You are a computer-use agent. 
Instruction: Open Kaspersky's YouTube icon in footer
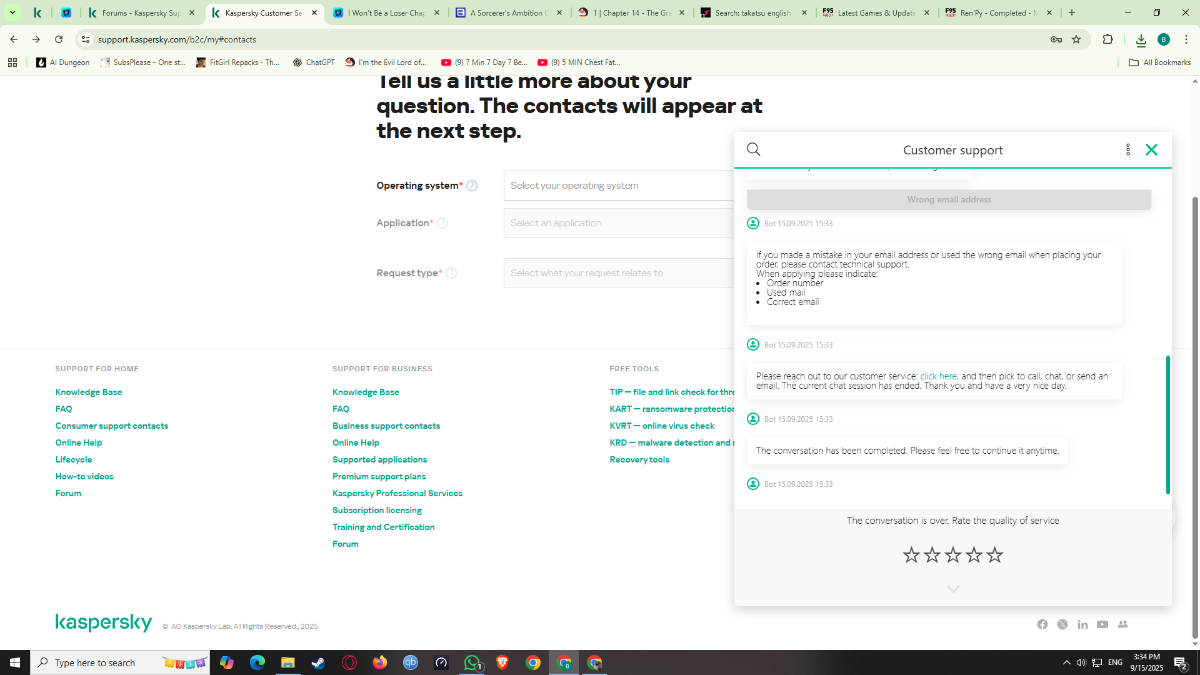(1102, 624)
